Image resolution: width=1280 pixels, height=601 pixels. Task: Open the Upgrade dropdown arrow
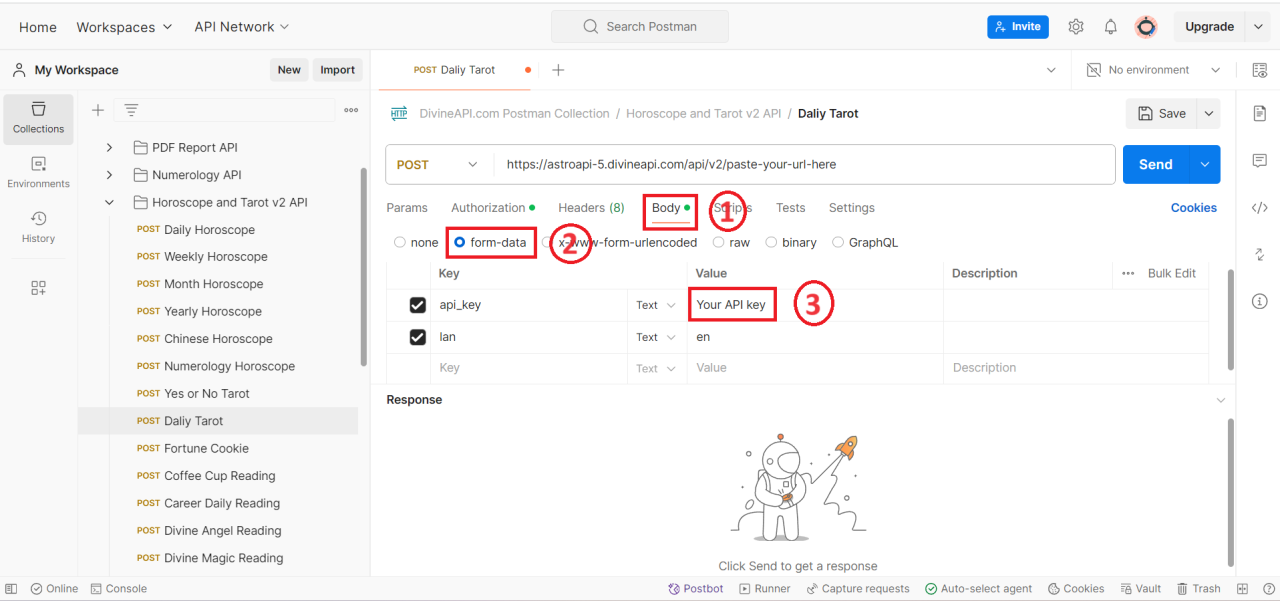pos(1258,27)
